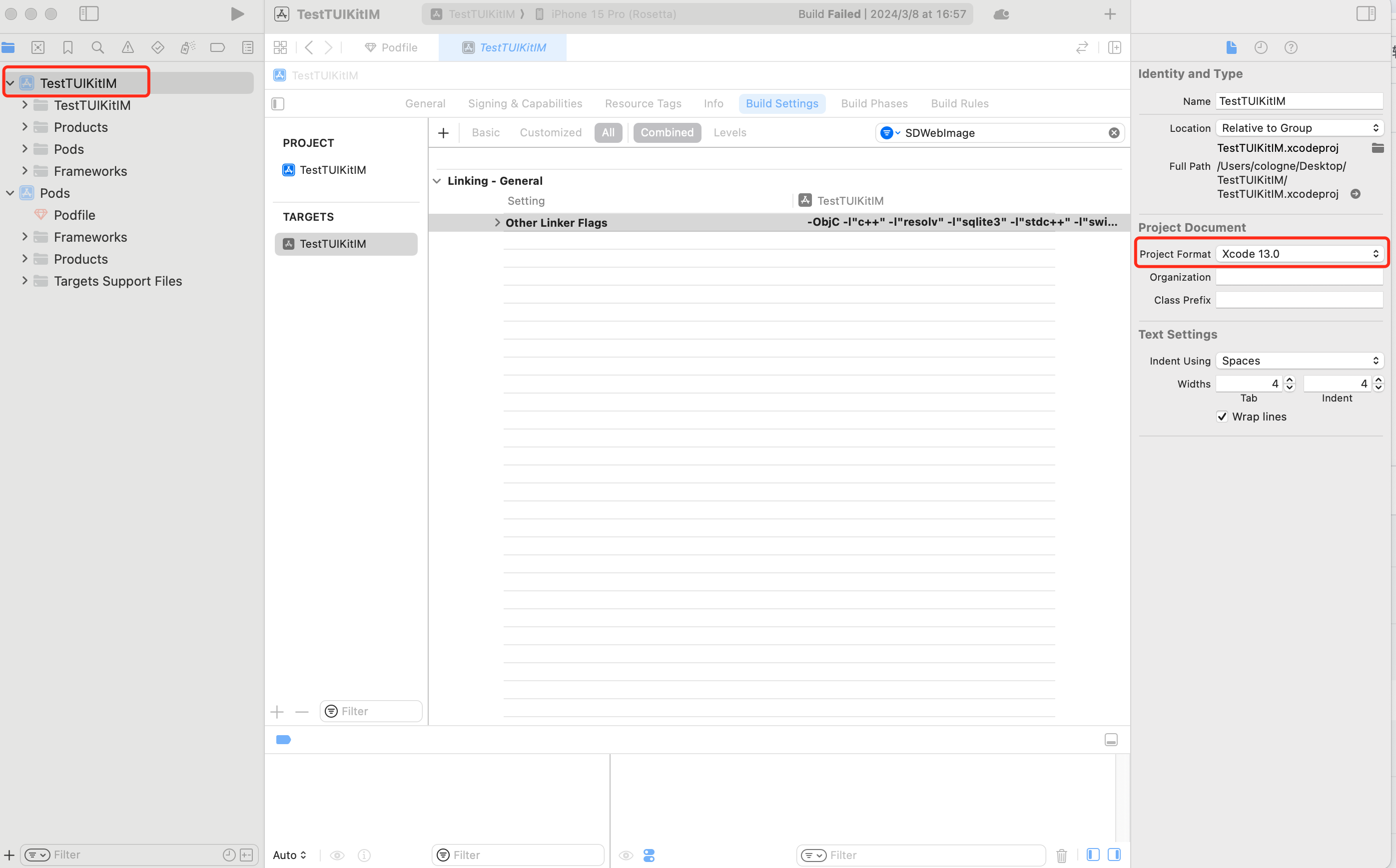1396x868 pixels.
Task: Open the Podfile editor tab
Action: coord(392,47)
